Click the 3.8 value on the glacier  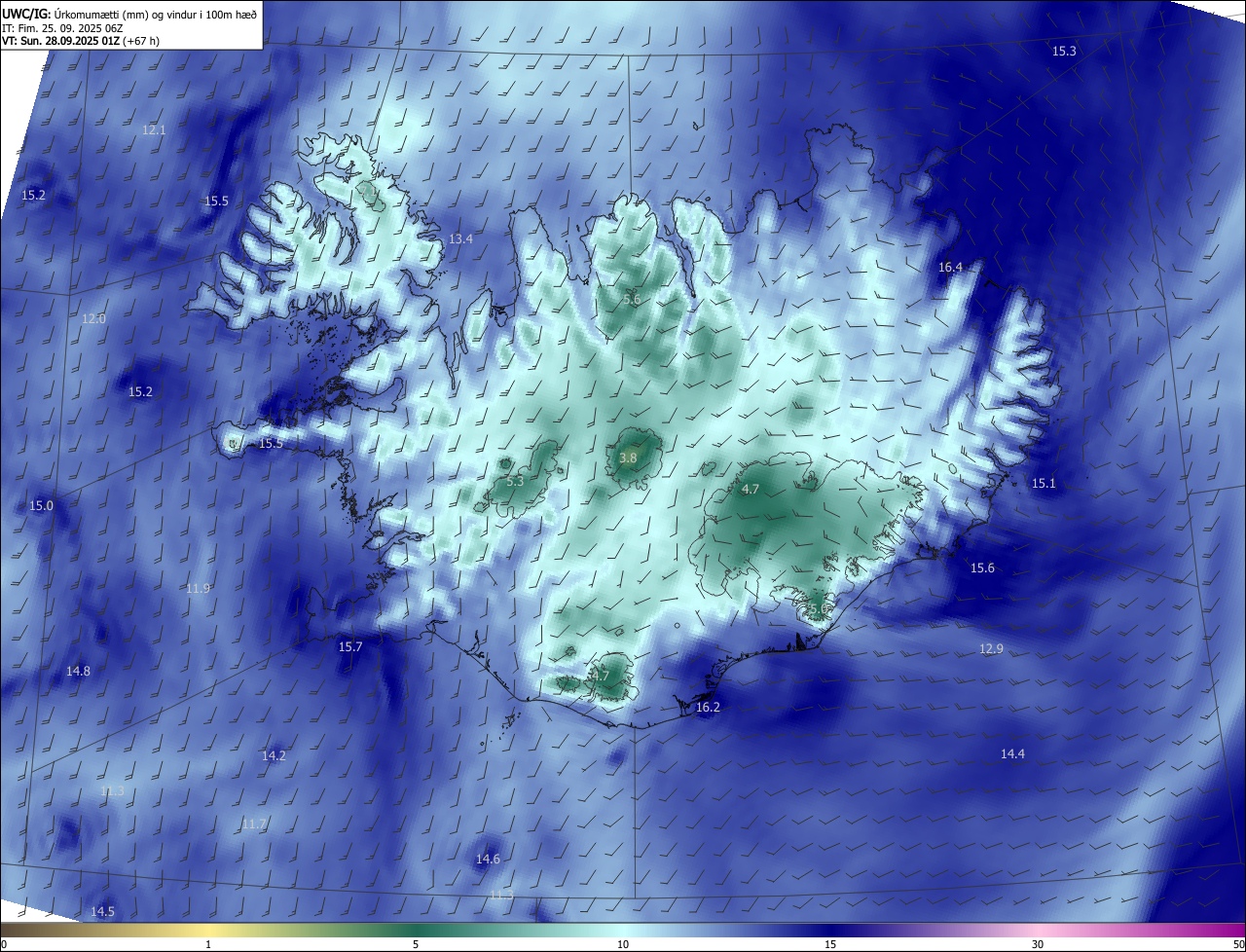coord(628,458)
